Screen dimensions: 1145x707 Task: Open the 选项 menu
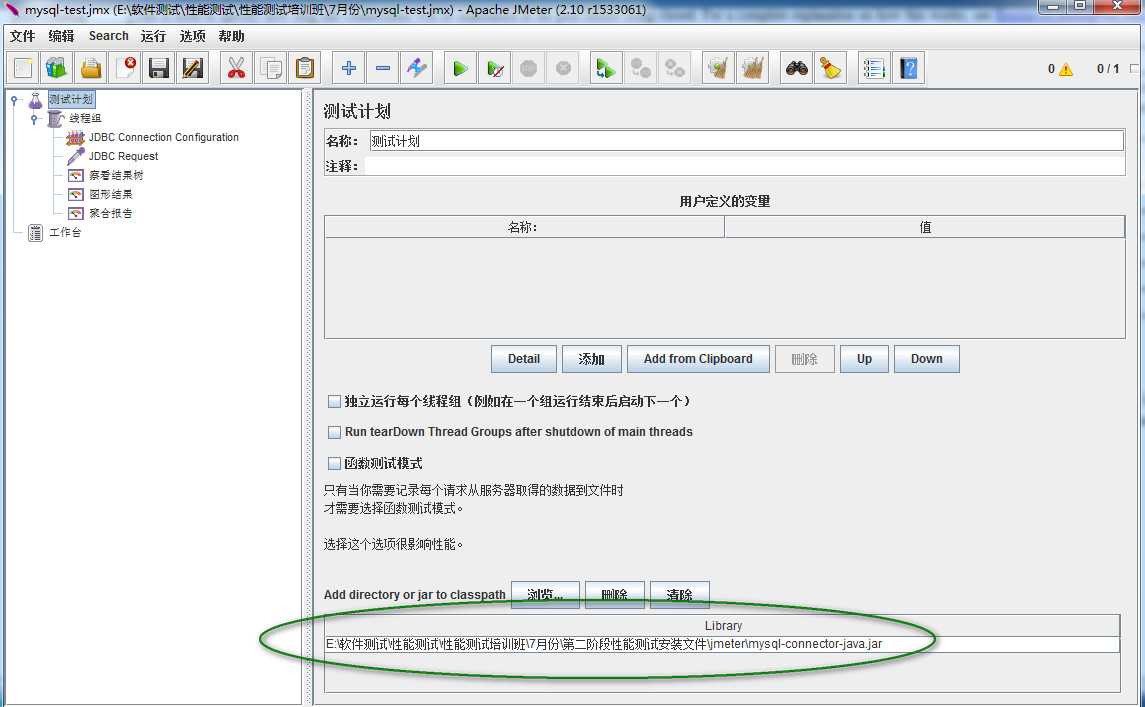pos(193,36)
